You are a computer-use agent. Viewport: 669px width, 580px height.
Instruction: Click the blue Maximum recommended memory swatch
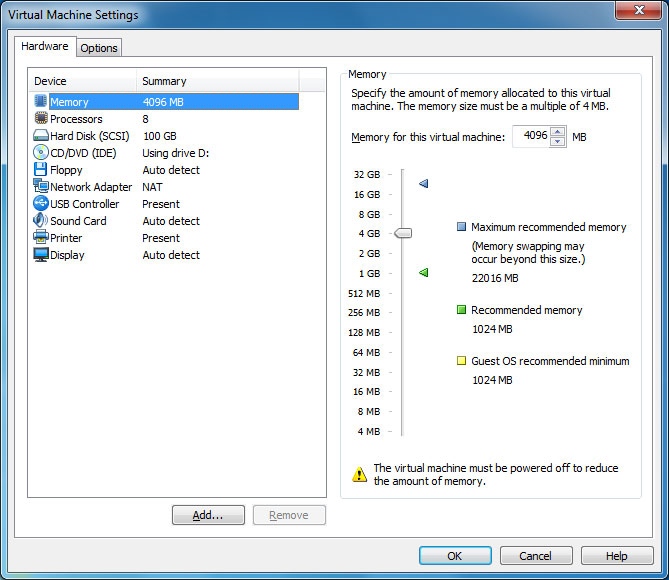click(461, 227)
